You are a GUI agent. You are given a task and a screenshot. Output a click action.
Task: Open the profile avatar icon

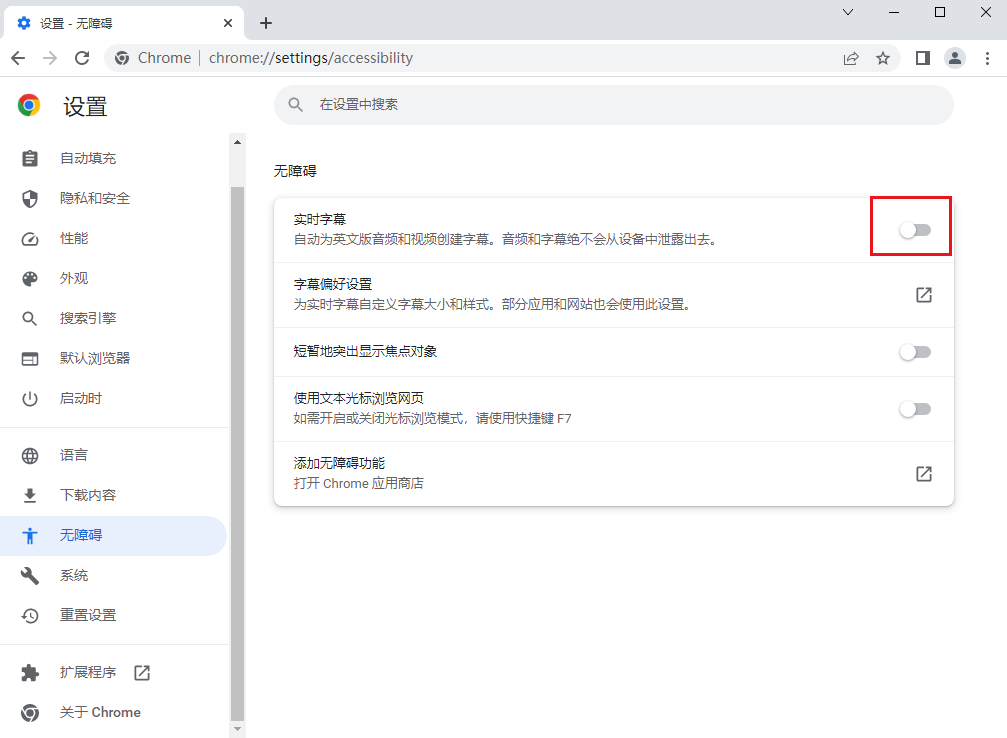click(x=955, y=58)
